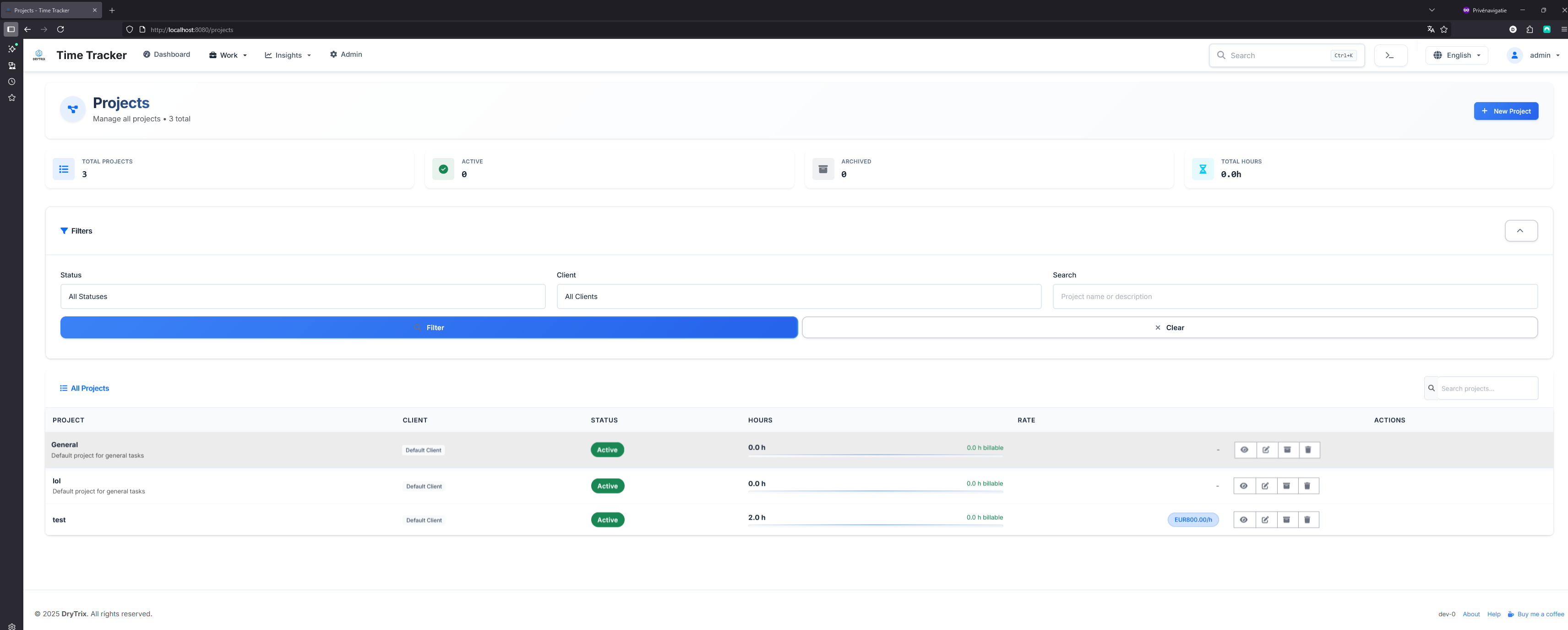Click the delete trash icon for test project

[1307, 520]
